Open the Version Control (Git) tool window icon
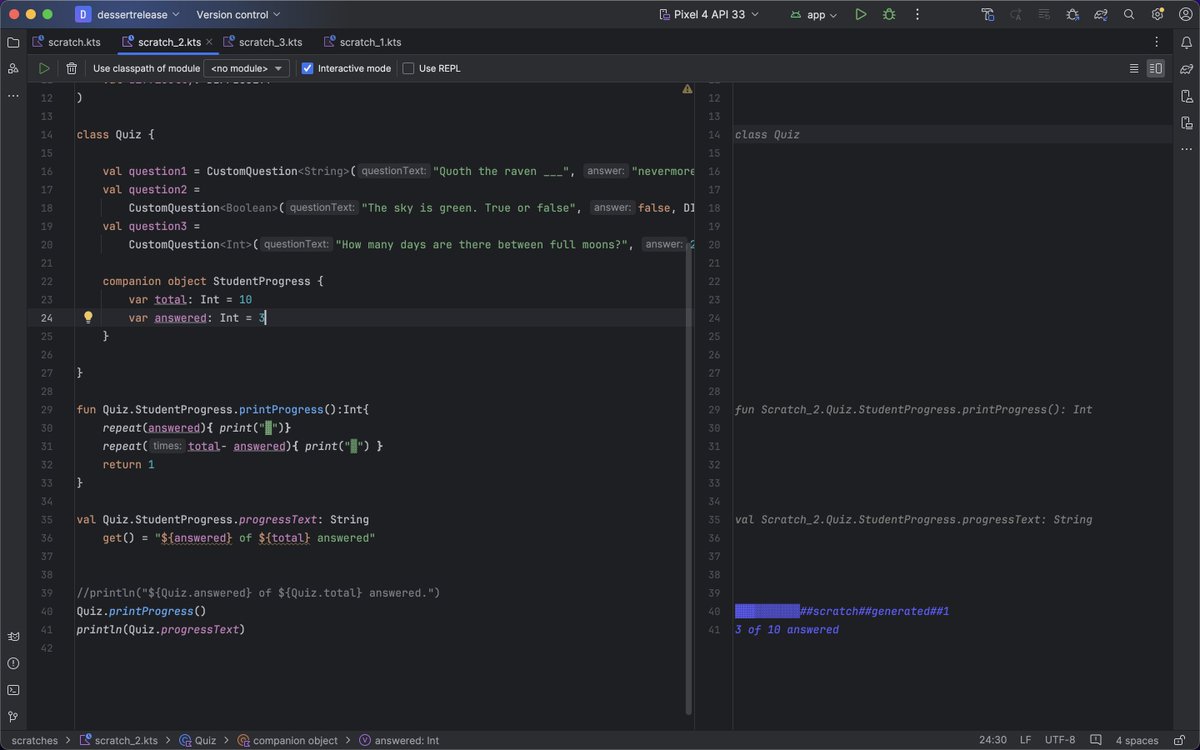Viewport: 1200px width, 750px height. pyautogui.click(x=13, y=717)
